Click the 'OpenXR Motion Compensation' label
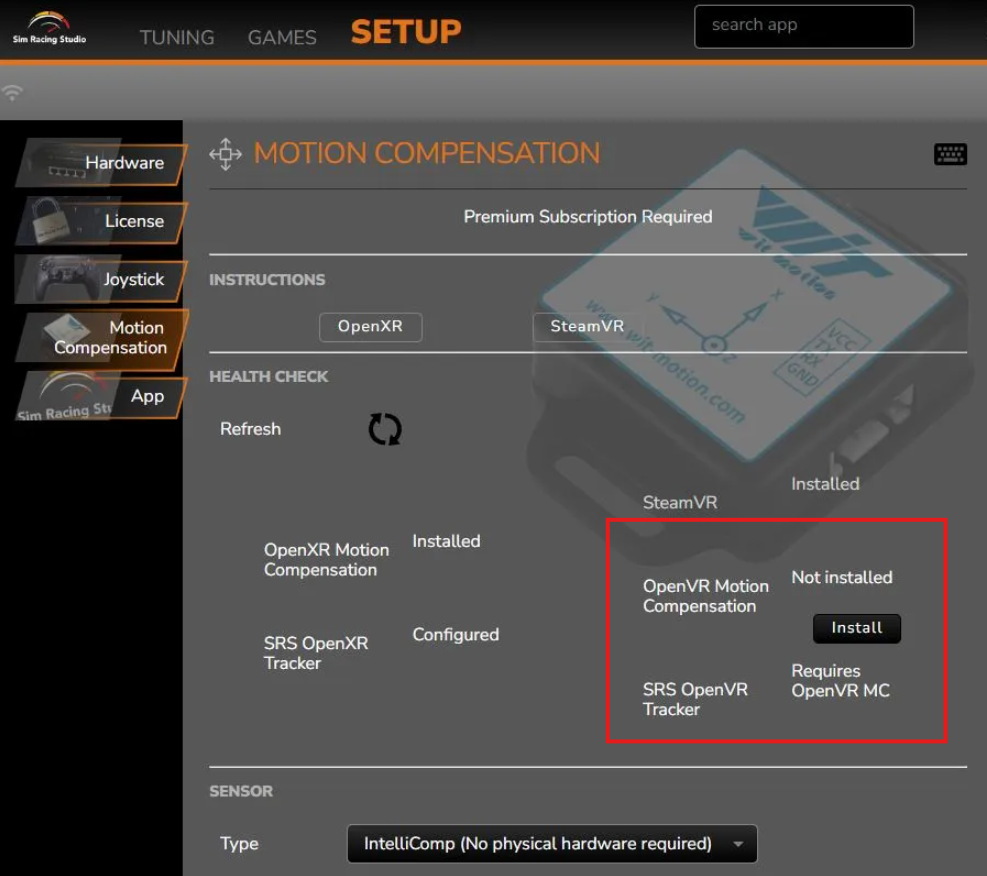Image resolution: width=987 pixels, height=876 pixels. 326,559
